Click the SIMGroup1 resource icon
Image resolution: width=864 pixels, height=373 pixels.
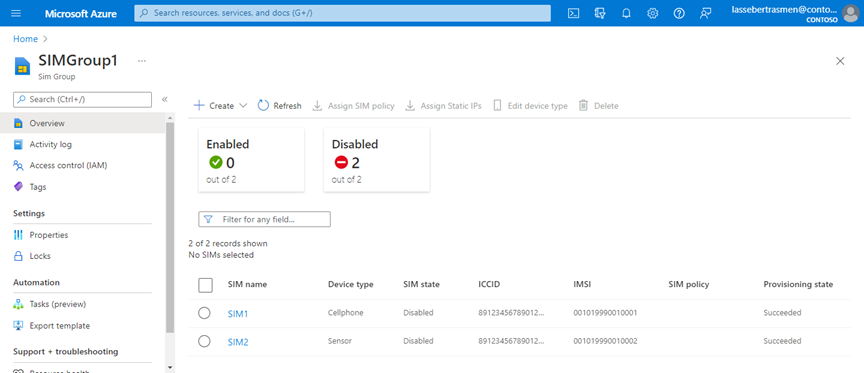pyautogui.click(x=22, y=66)
